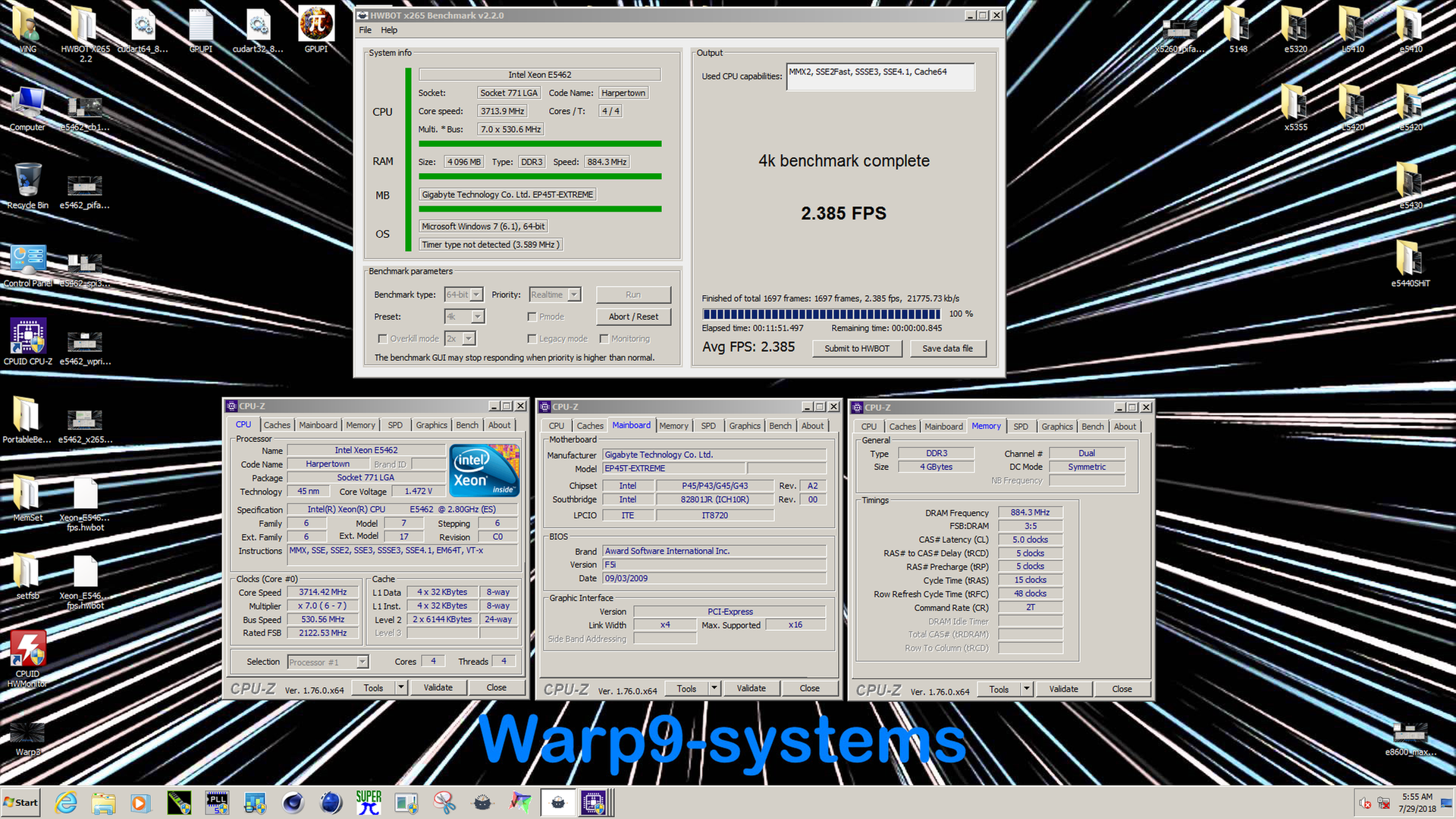This screenshot has width=1456, height=819.
Task: Open Bench tab in CPU-Z CPU window
Action: 467,425
